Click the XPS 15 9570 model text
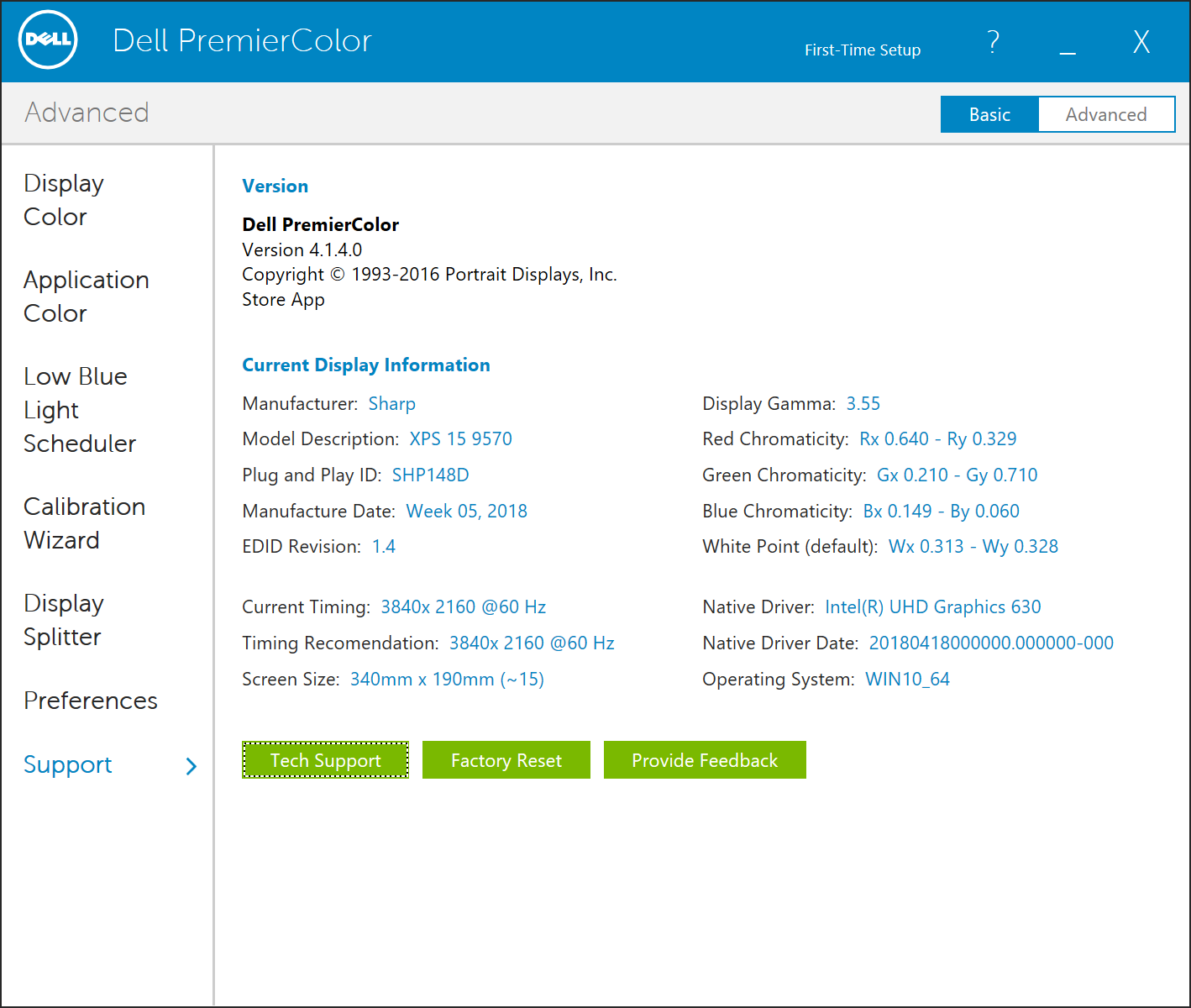Screen dimensions: 1191x1008 click(x=460, y=439)
